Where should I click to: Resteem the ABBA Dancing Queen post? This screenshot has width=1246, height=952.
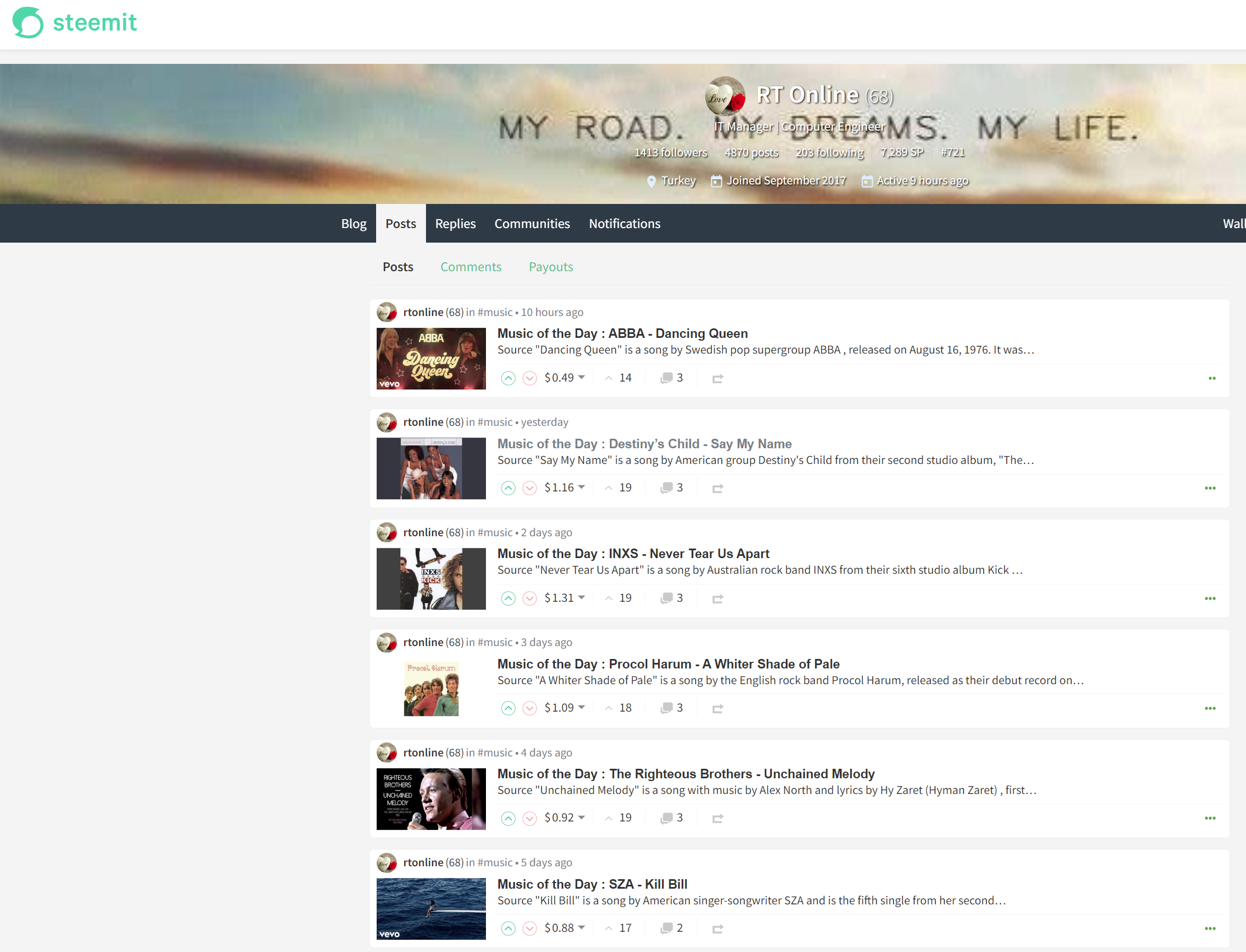(717, 379)
